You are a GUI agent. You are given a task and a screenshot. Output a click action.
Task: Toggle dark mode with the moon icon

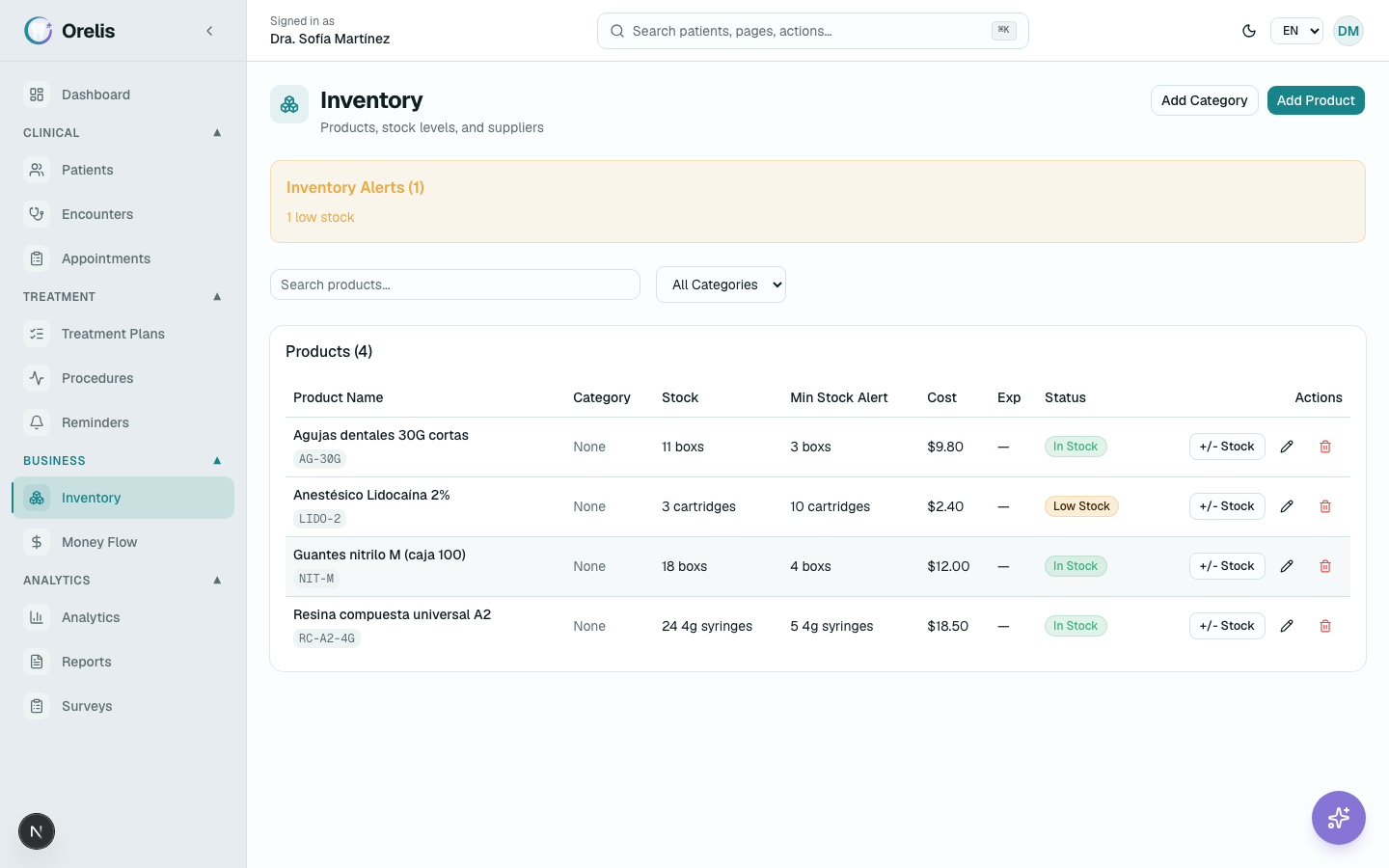click(x=1249, y=31)
